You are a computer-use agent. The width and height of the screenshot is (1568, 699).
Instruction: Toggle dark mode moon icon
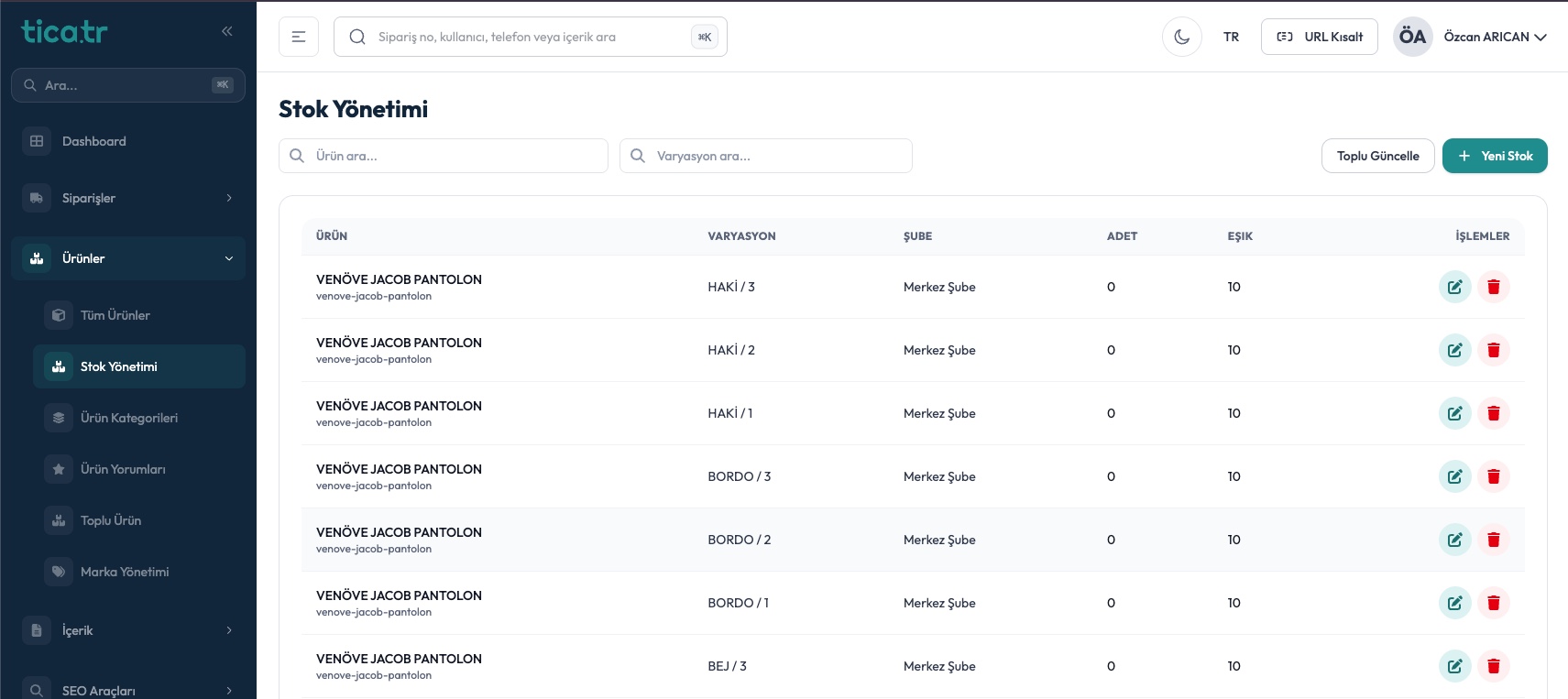(1181, 37)
